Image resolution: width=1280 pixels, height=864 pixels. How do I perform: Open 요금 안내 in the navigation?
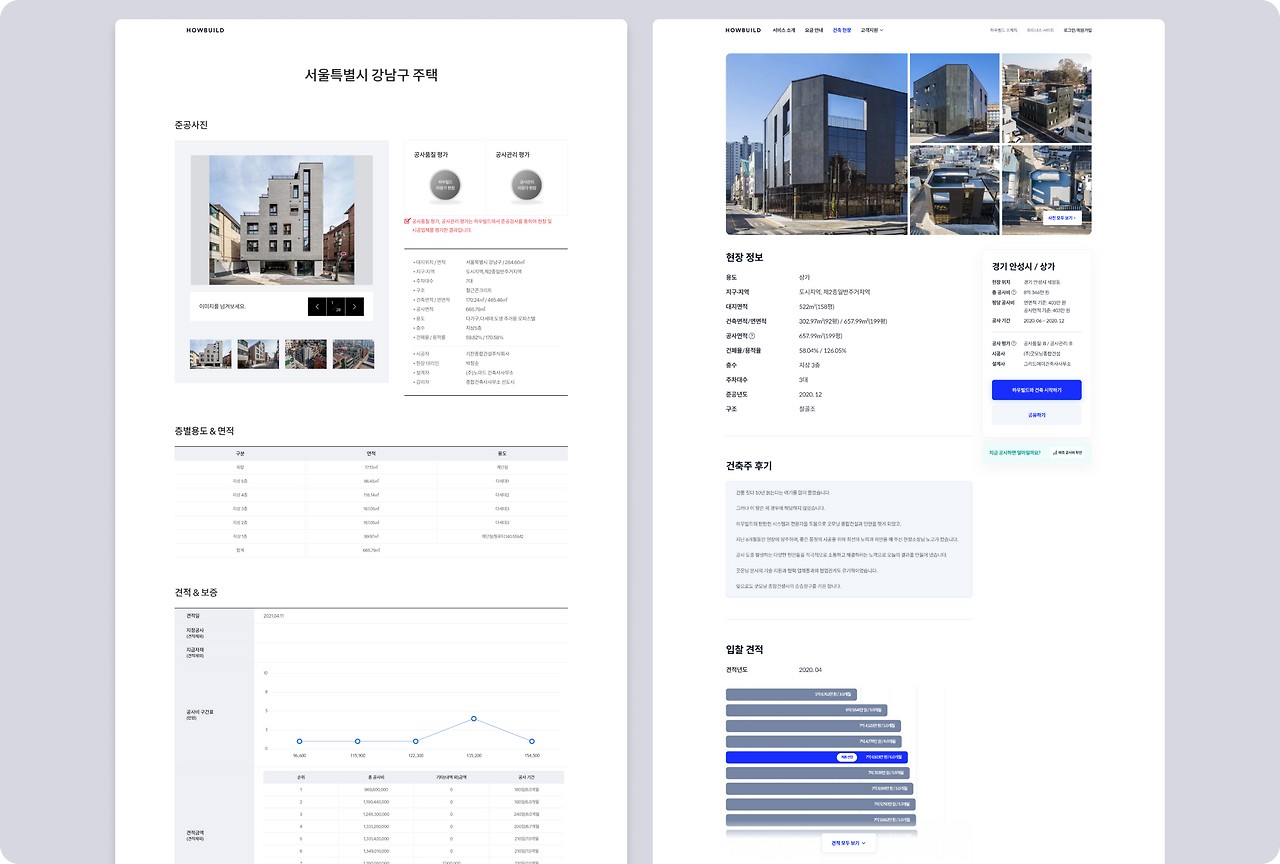[815, 30]
